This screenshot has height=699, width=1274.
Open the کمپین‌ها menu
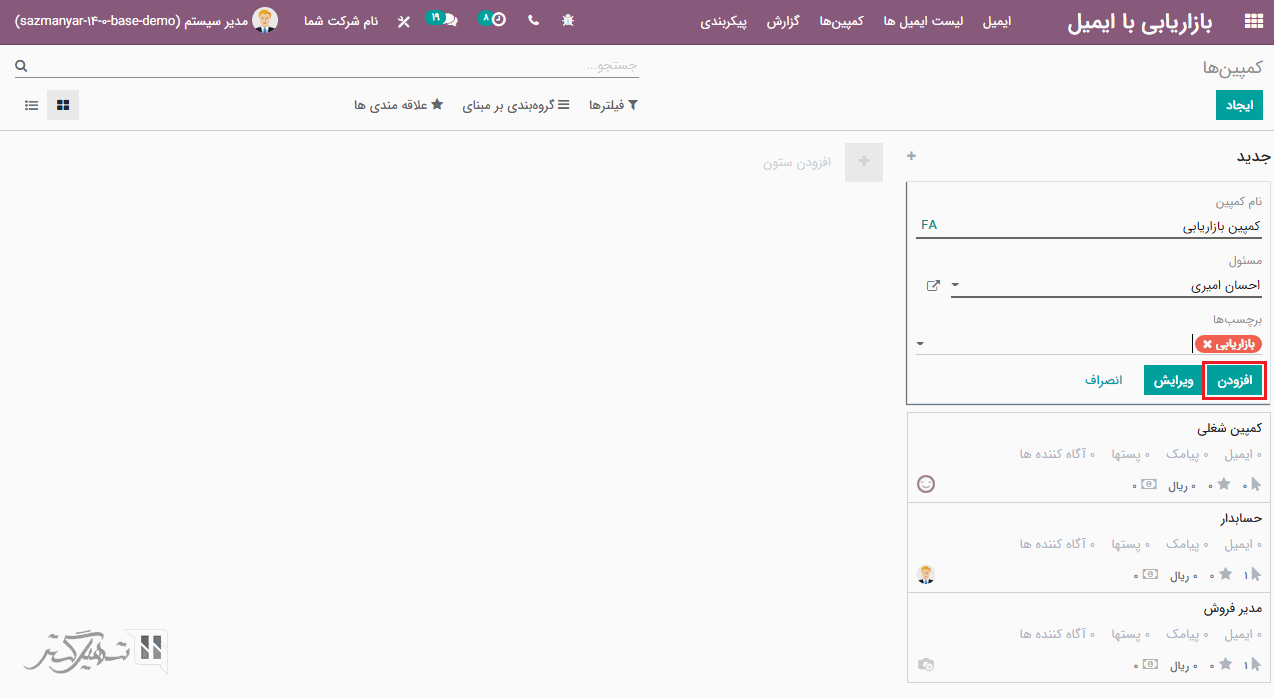840,21
